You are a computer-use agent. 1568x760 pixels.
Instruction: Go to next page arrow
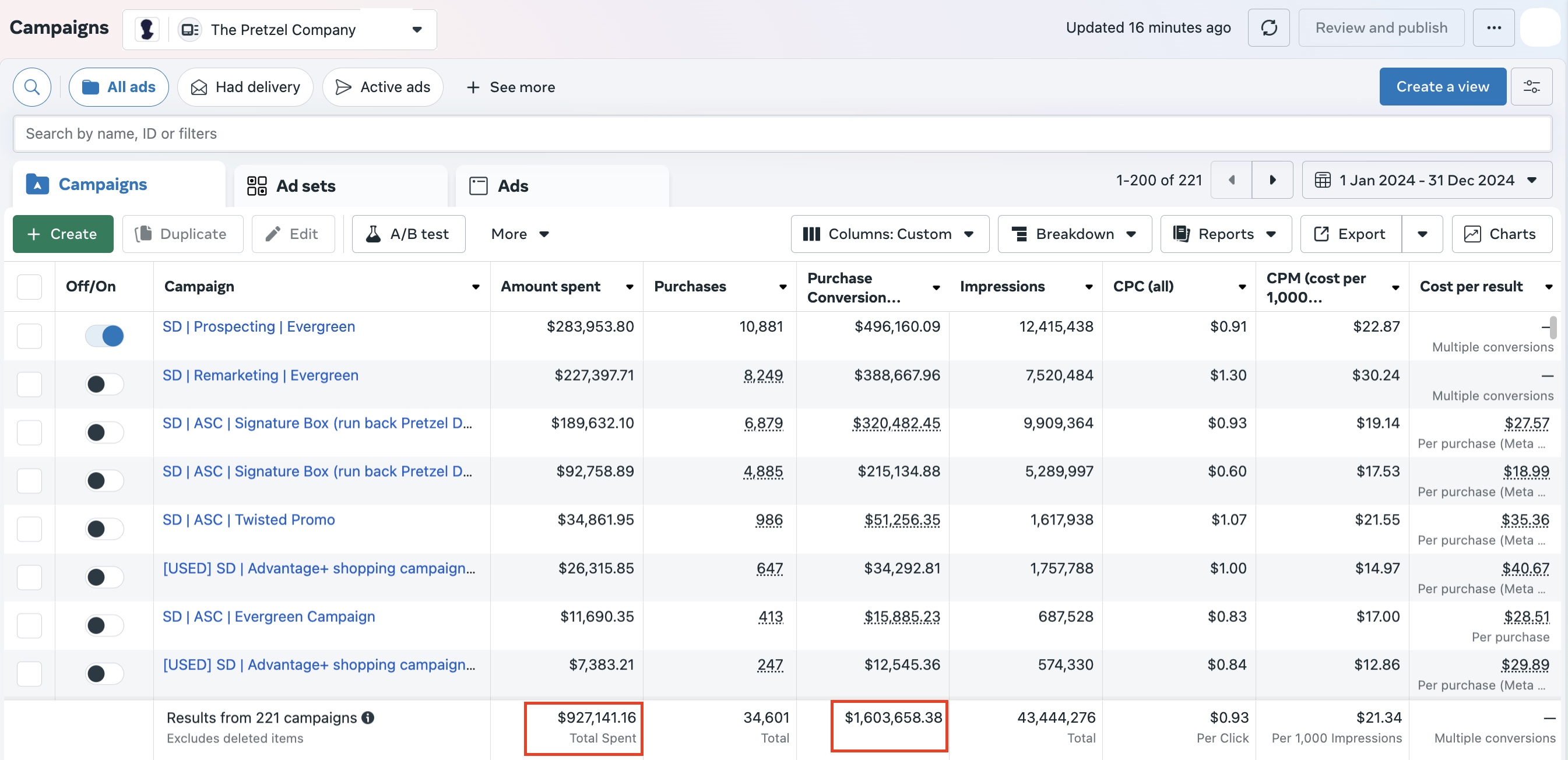(x=1272, y=180)
